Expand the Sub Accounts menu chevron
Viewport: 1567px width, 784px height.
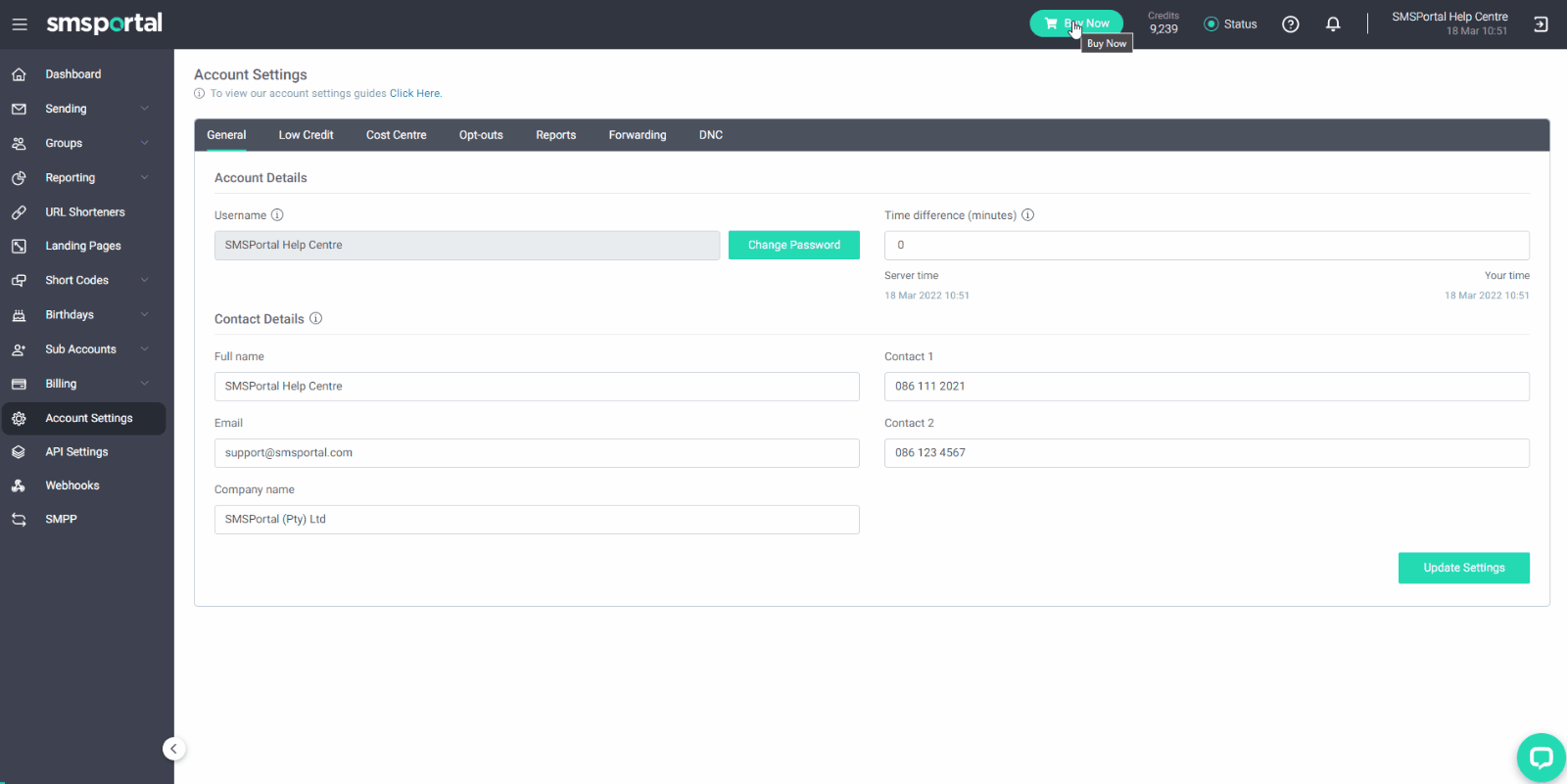pos(145,349)
